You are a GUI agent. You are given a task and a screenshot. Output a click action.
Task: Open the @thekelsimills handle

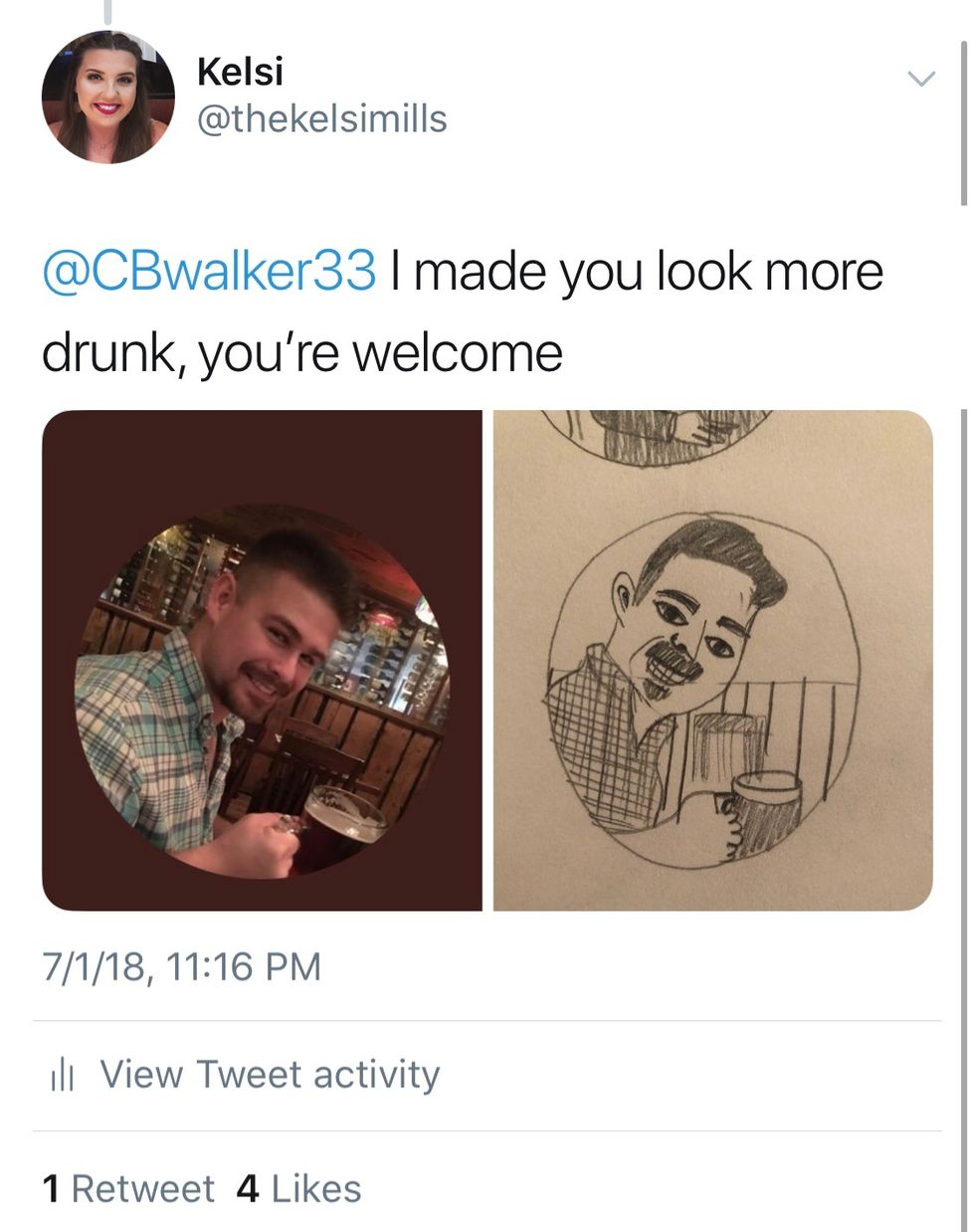pyautogui.click(x=322, y=119)
